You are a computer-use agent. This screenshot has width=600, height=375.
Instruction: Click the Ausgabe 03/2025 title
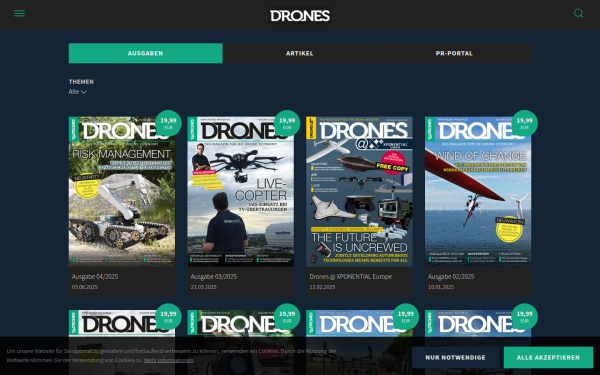point(214,277)
